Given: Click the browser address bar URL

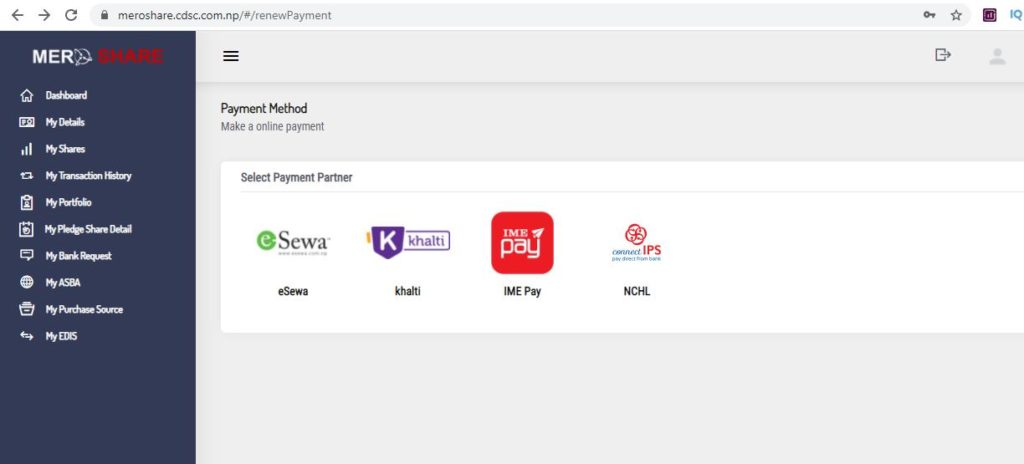Looking at the screenshot, I should (x=225, y=15).
